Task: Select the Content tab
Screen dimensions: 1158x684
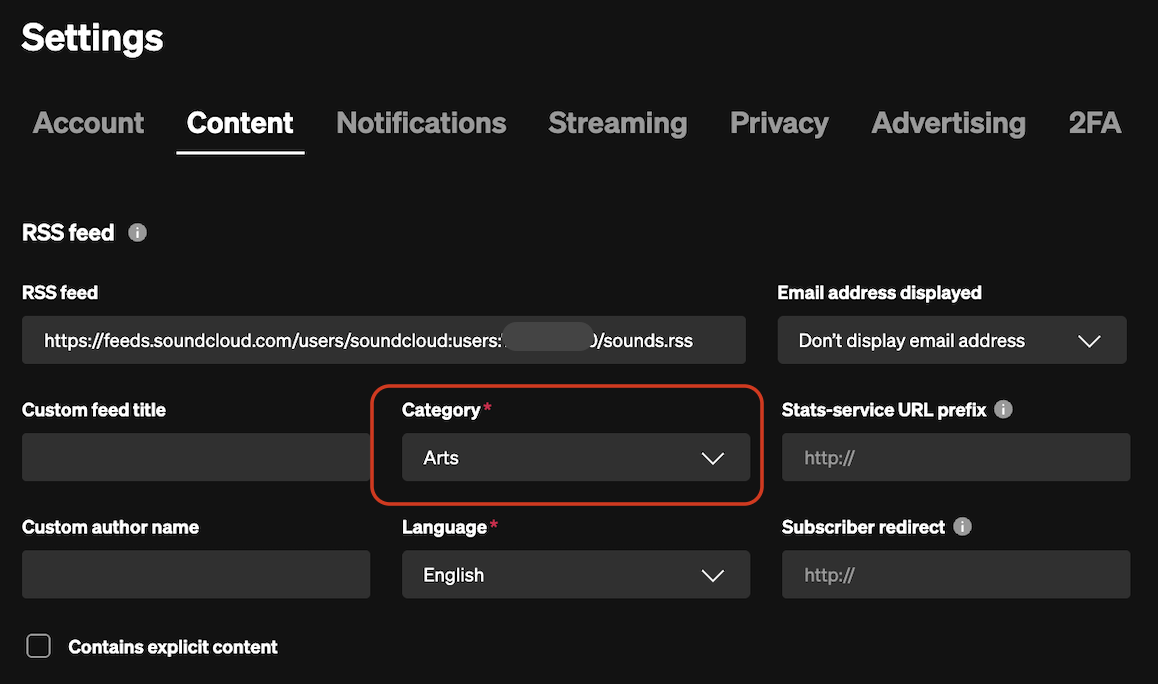Action: (240, 123)
